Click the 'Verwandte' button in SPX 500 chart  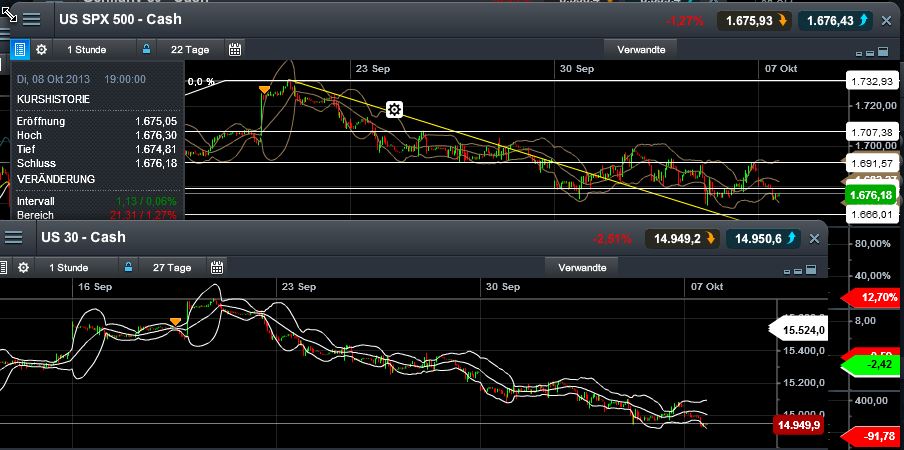641,50
